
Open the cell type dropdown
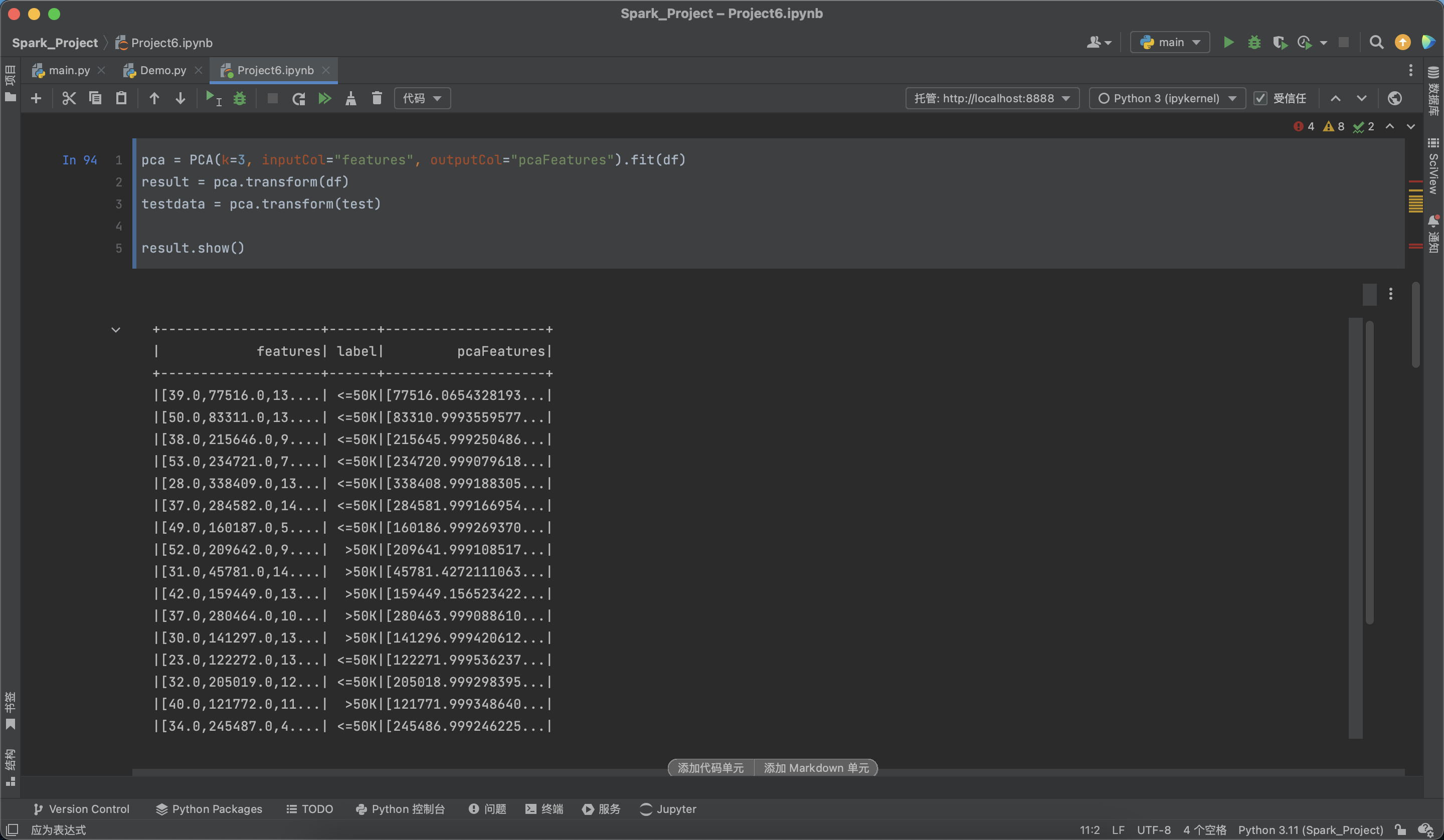[422, 99]
